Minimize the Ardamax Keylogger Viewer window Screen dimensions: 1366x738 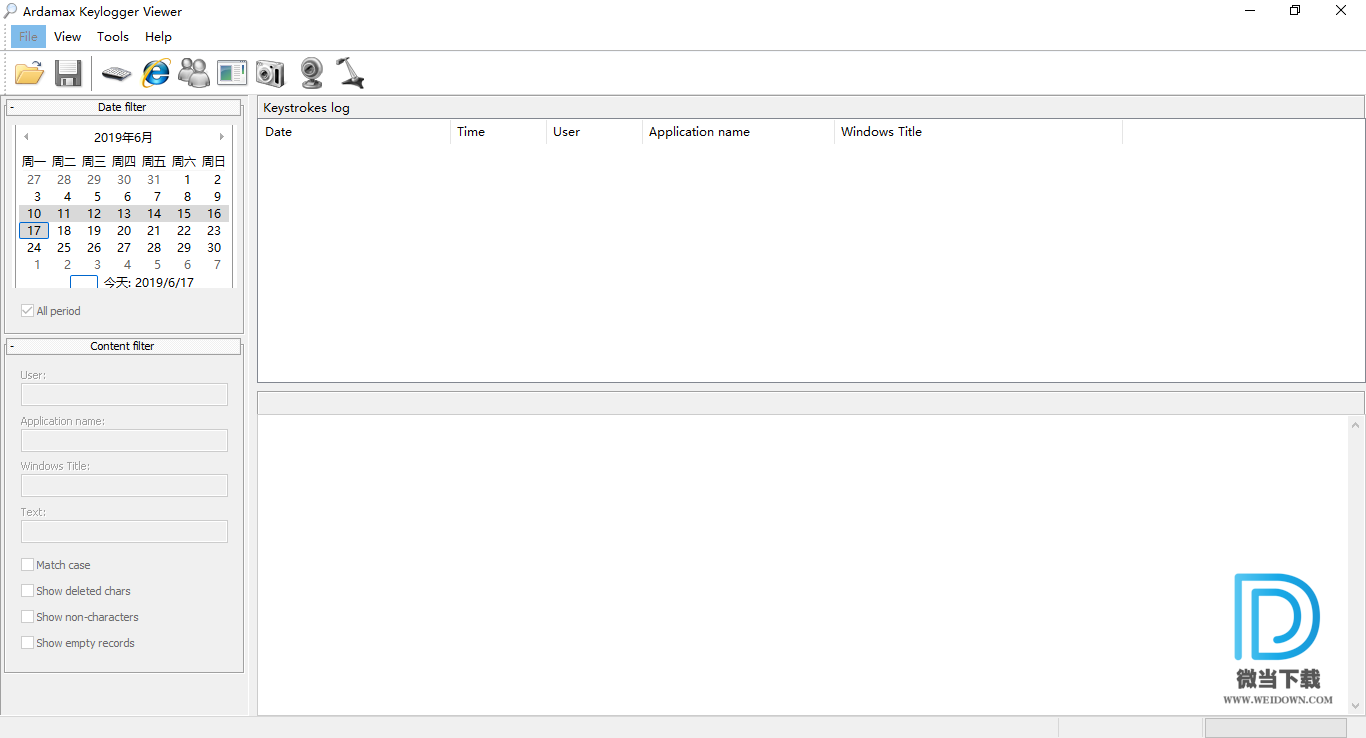click(1250, 11)
